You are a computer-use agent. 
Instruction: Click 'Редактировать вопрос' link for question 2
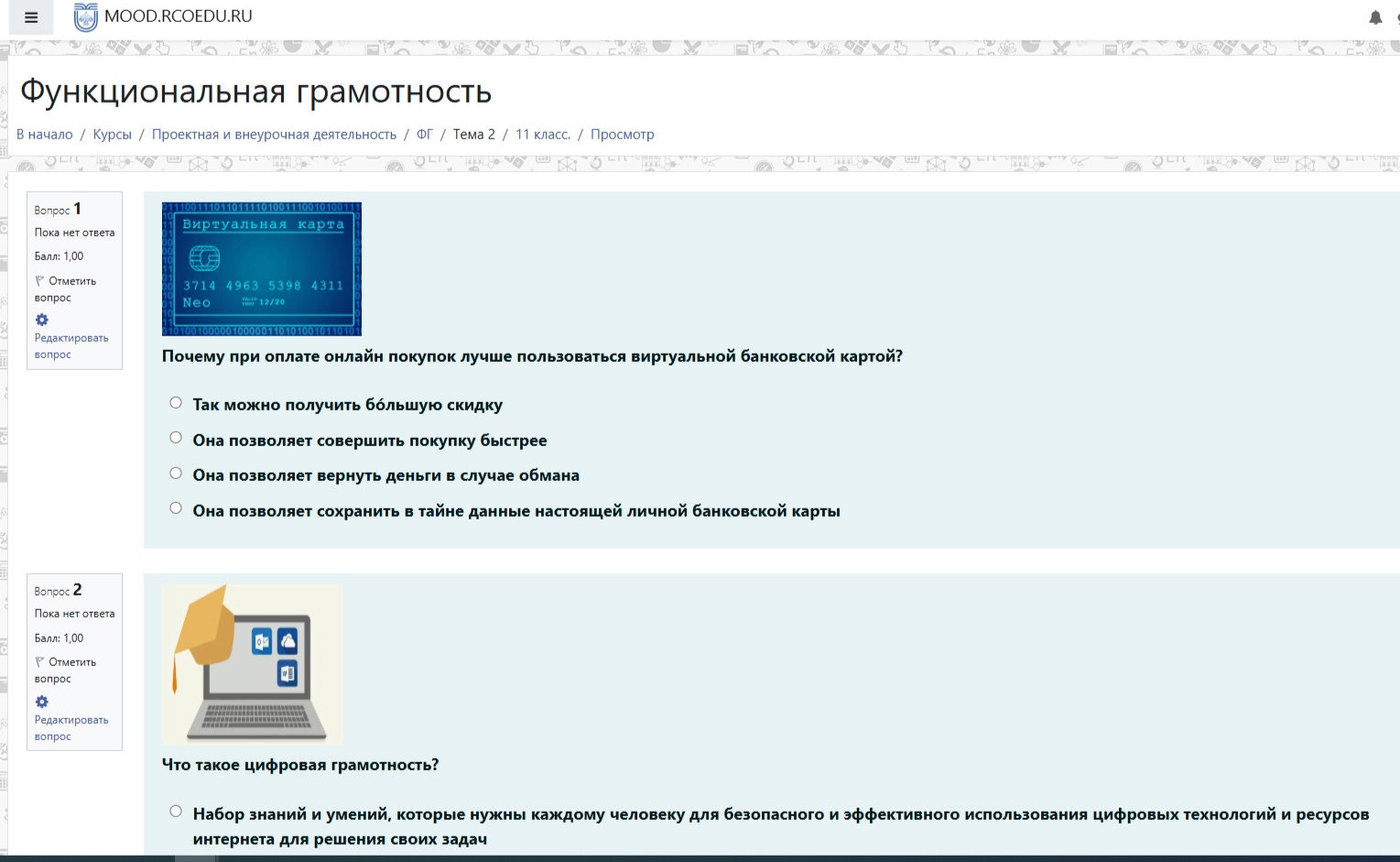pyautogui.click(x=71, y=727)
